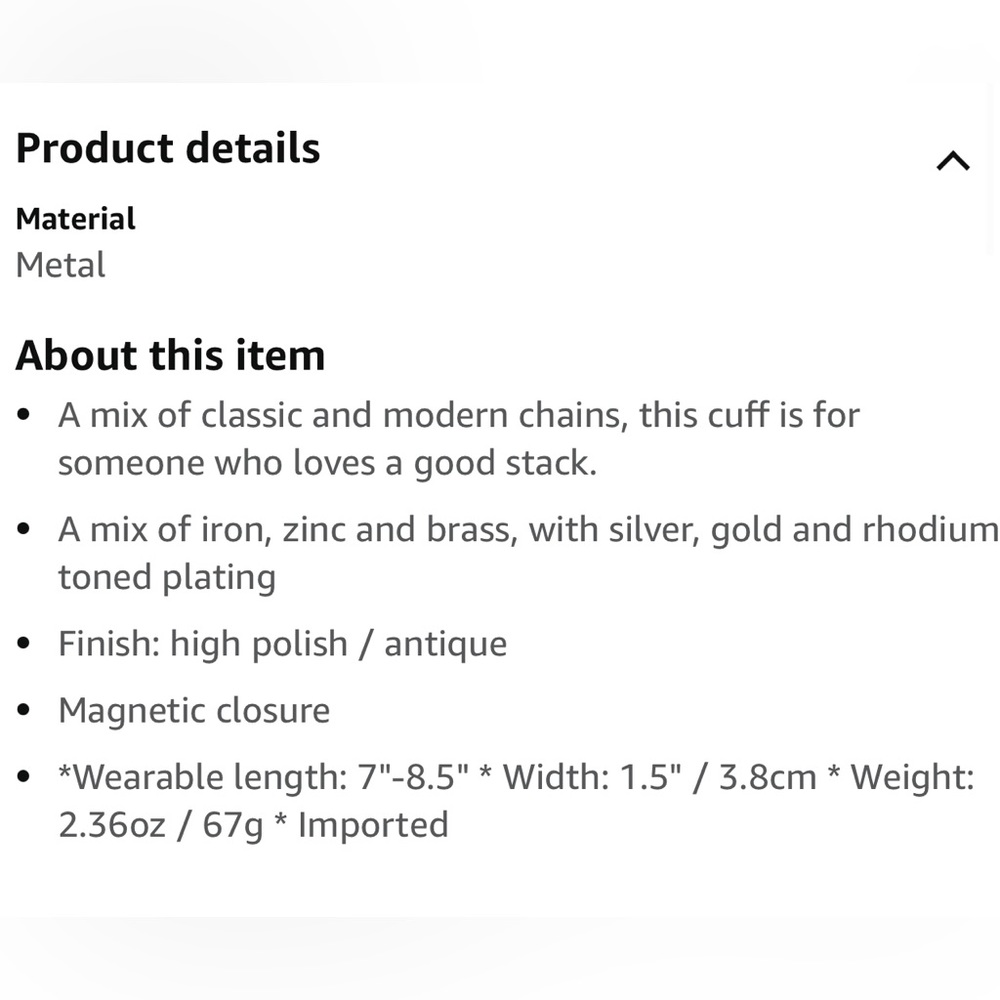Viewport: 1000px width, 1000px height.
Task: Click the bullet before Finish: high polish
Action: point(25,644)
